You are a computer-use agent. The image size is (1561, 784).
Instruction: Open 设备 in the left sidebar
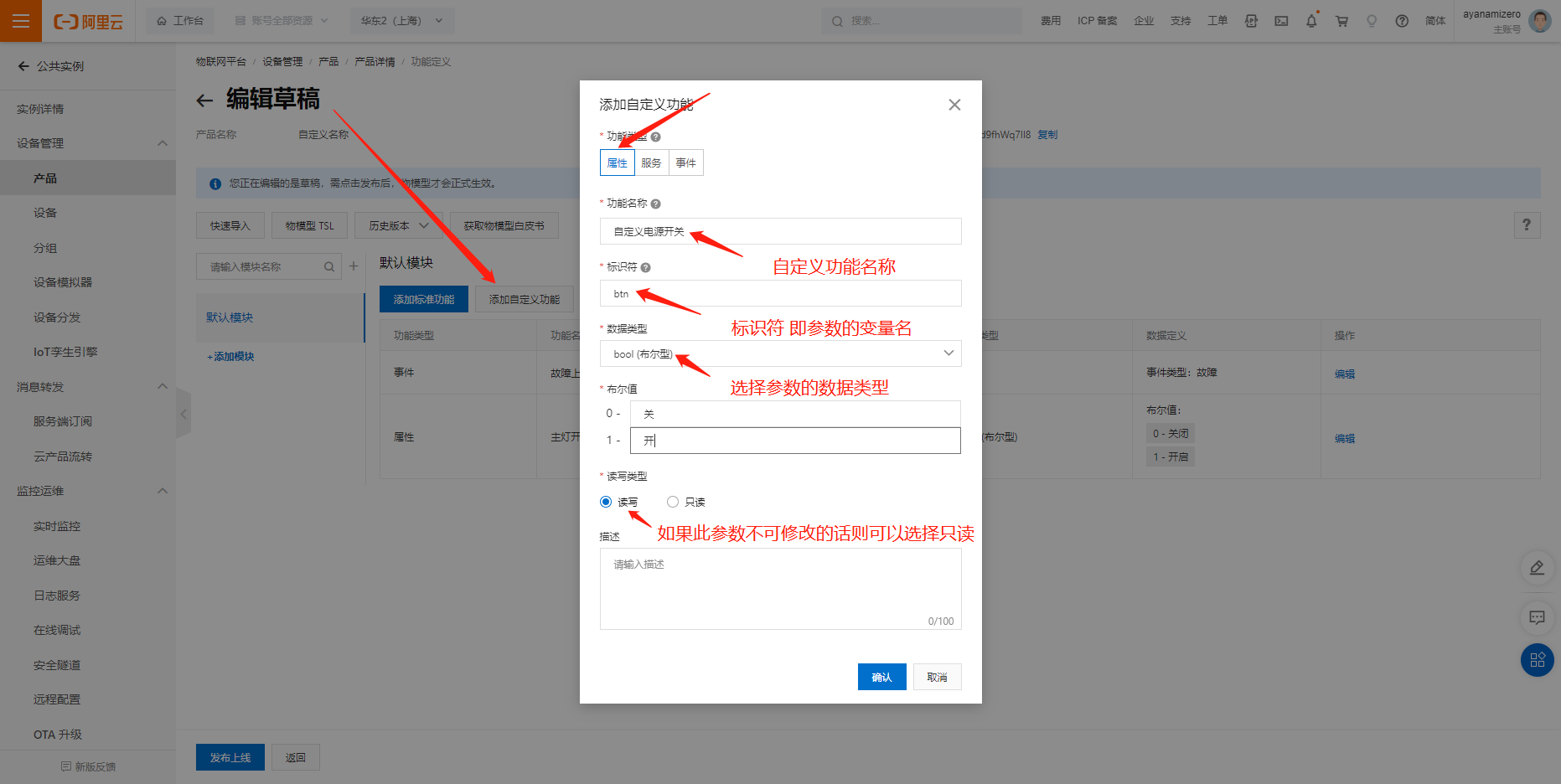[45, 213]
